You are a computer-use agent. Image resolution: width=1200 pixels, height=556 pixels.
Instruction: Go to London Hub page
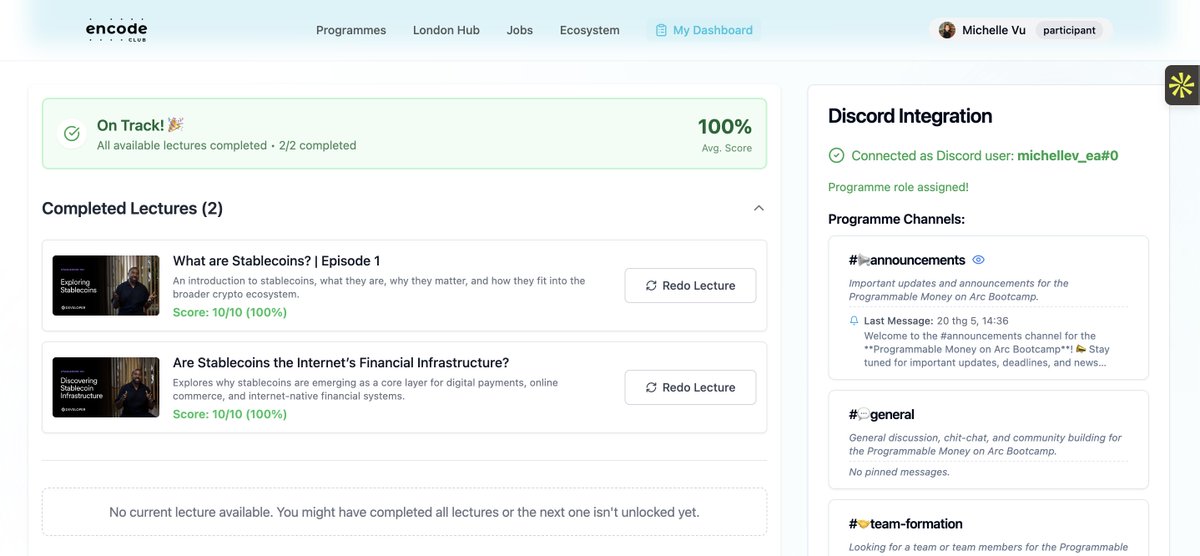pyautogui.click(x=446, y=30)
